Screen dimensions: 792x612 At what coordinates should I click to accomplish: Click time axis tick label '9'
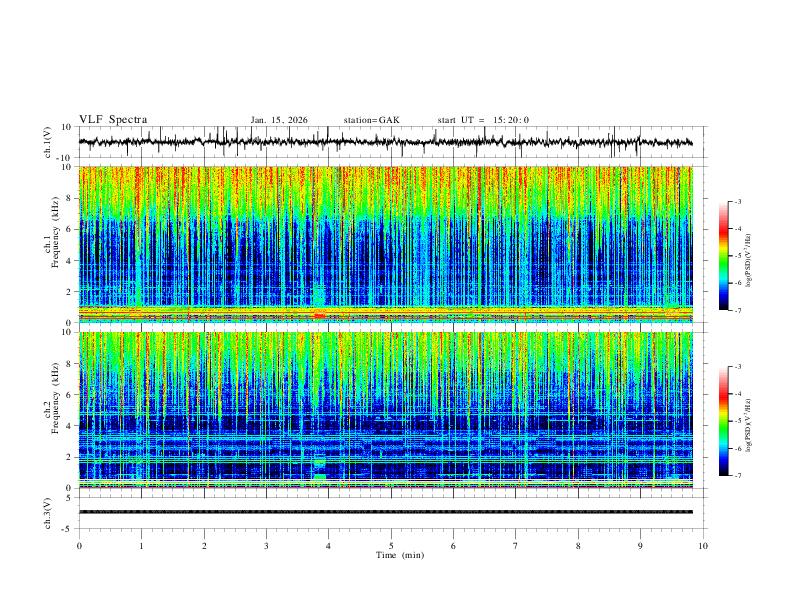(x=640, y=546)
